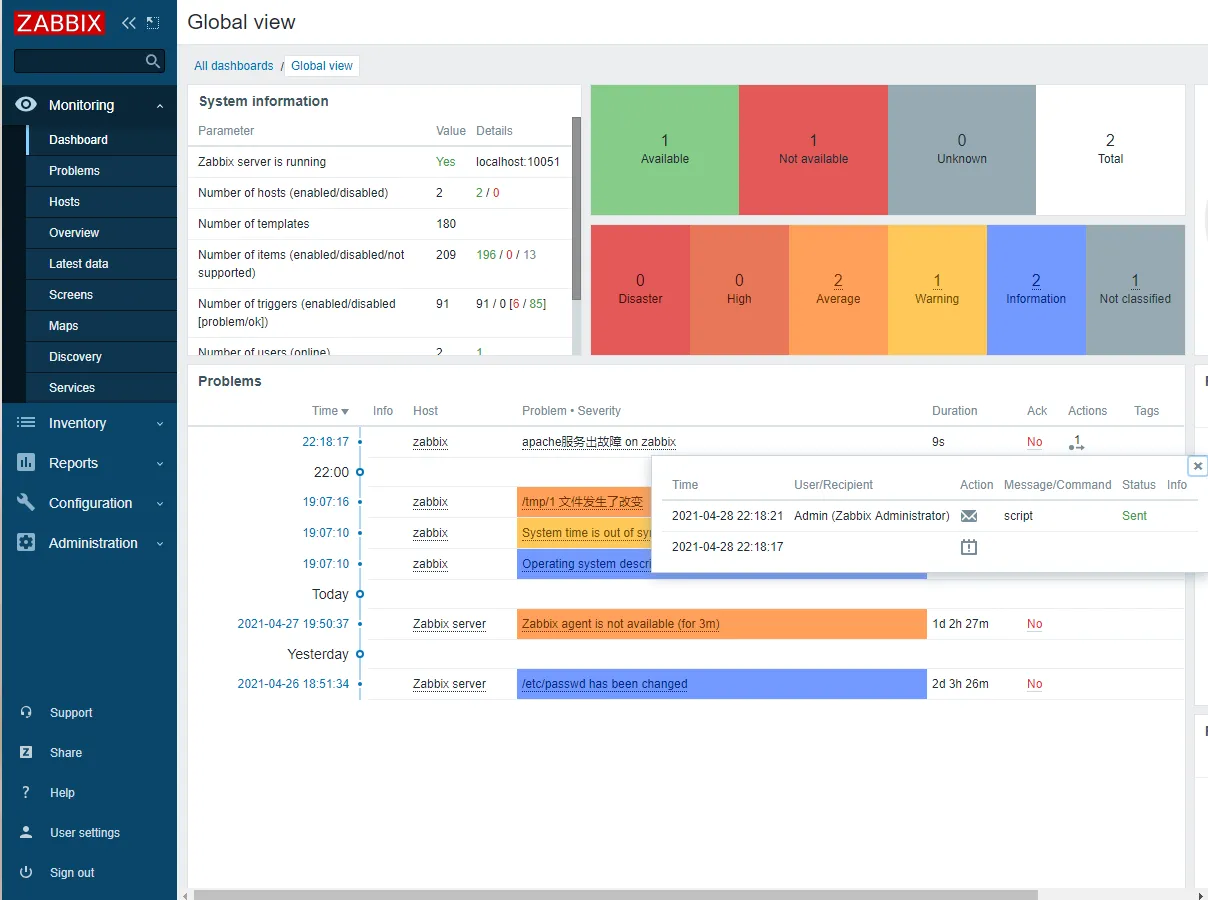
Task: Click timestamp 2021-04-26 18:51:34
Action: [293, 684]
